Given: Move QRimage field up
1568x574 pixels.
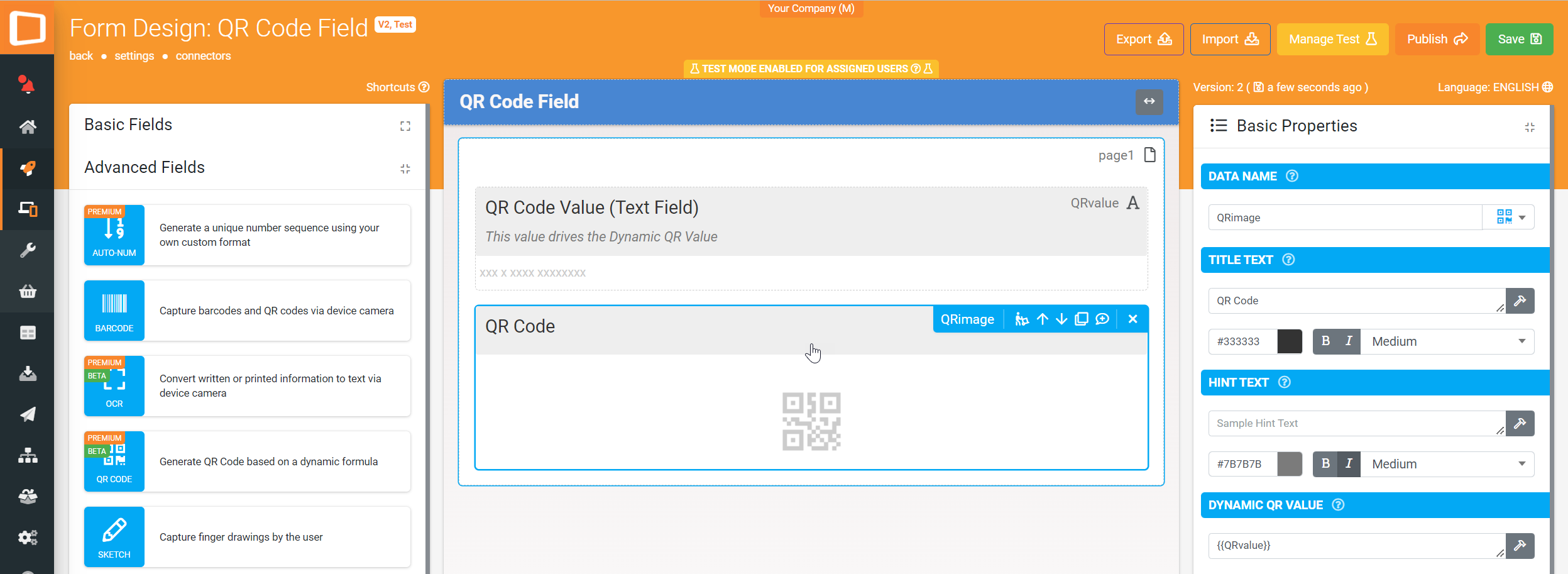Looking at the screenshot, I should pyautogui.click(x=1043, y=319).
